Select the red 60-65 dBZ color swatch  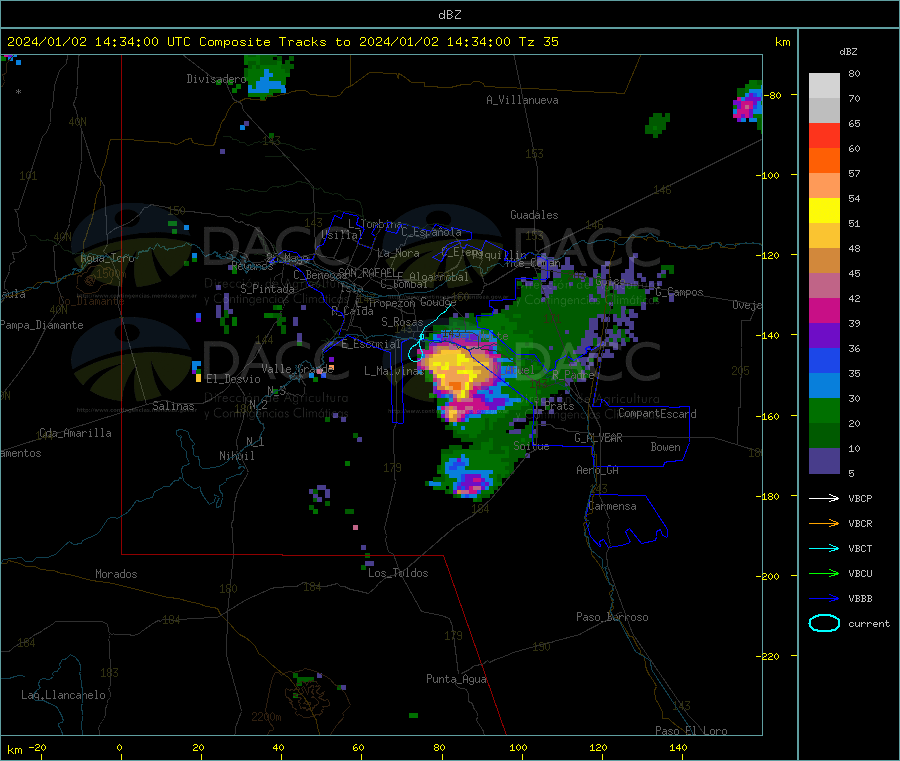tap(824, 135)
